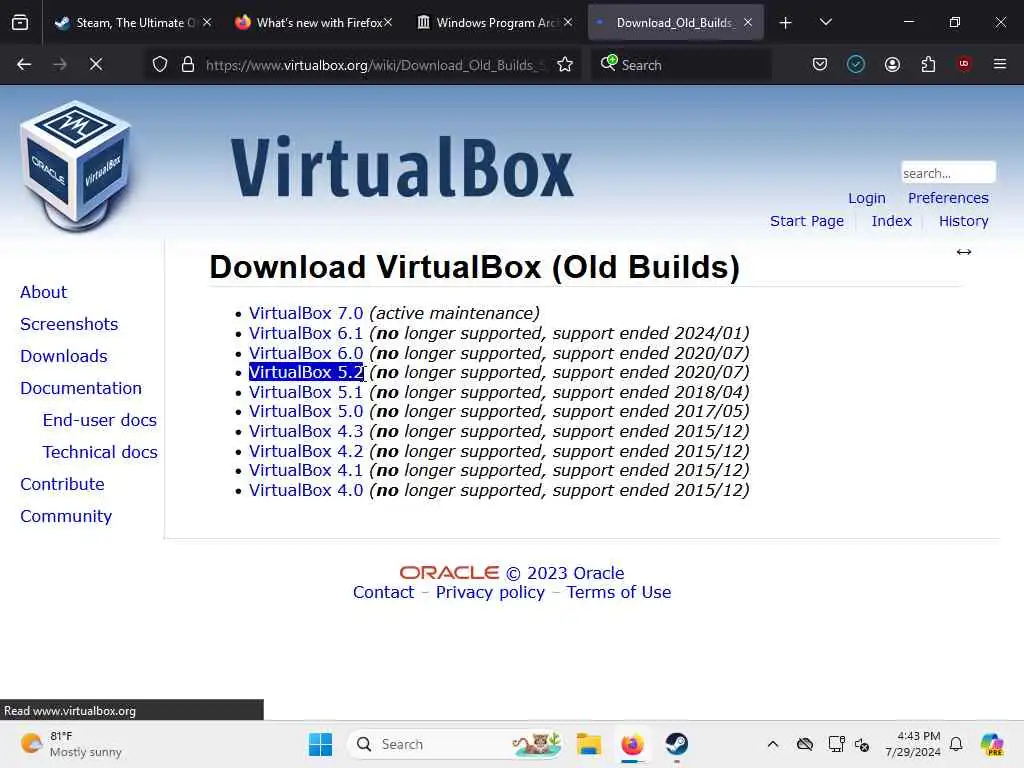Screen dimensions: 1024x768
Task: Switch to the Steam, The Ultimate tab
Action: [x=133, y=23]
